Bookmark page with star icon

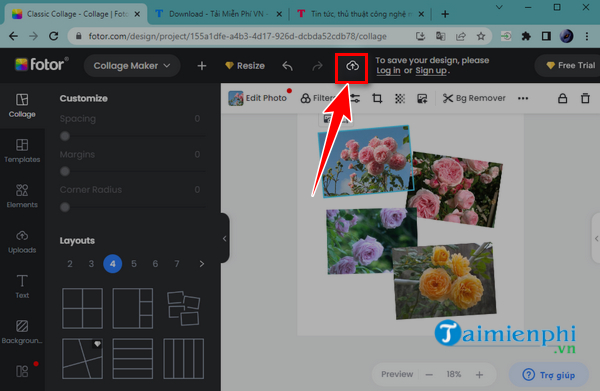pos(481,36)
